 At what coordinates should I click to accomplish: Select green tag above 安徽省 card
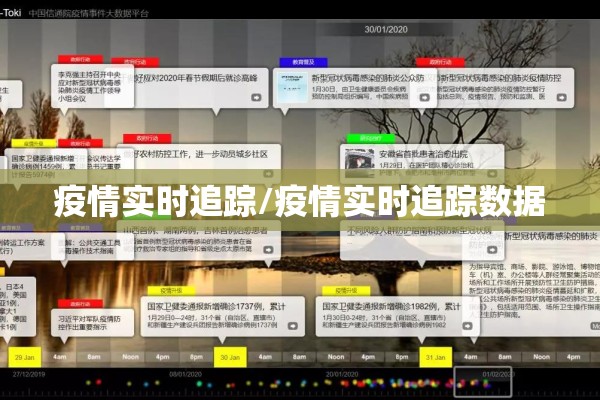(370, 138)
